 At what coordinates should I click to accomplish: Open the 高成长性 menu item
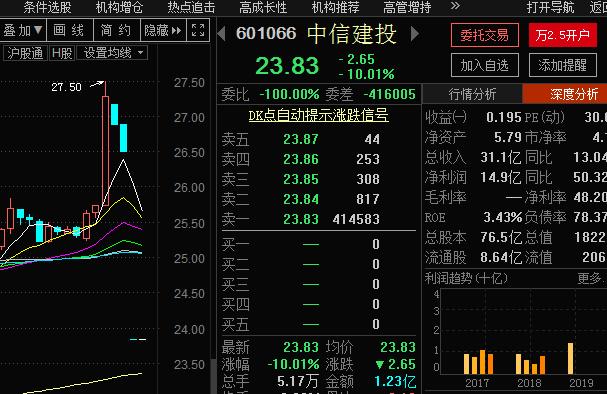coord(263,7)
